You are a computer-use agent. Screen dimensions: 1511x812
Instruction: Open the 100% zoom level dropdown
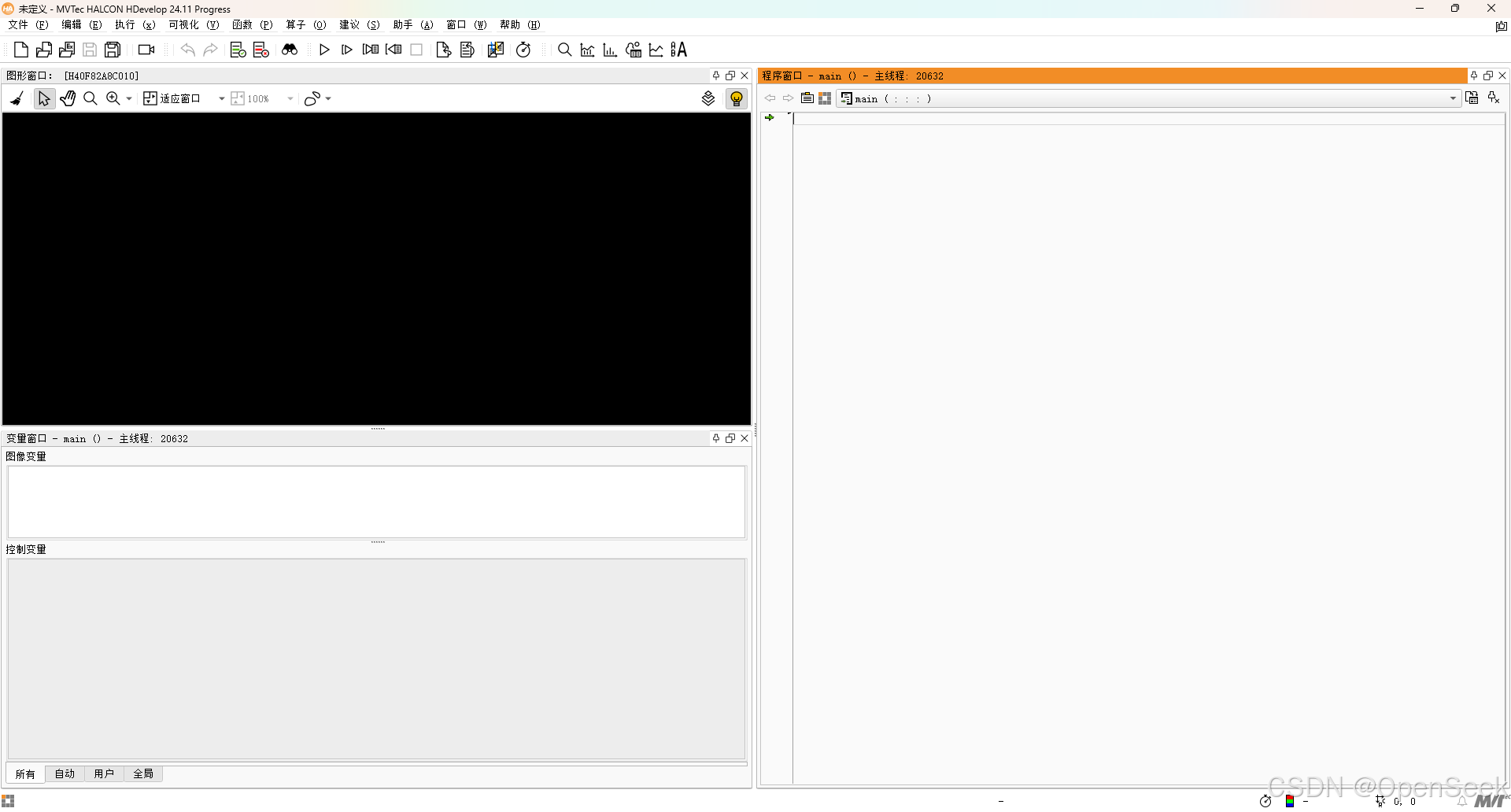290,98
